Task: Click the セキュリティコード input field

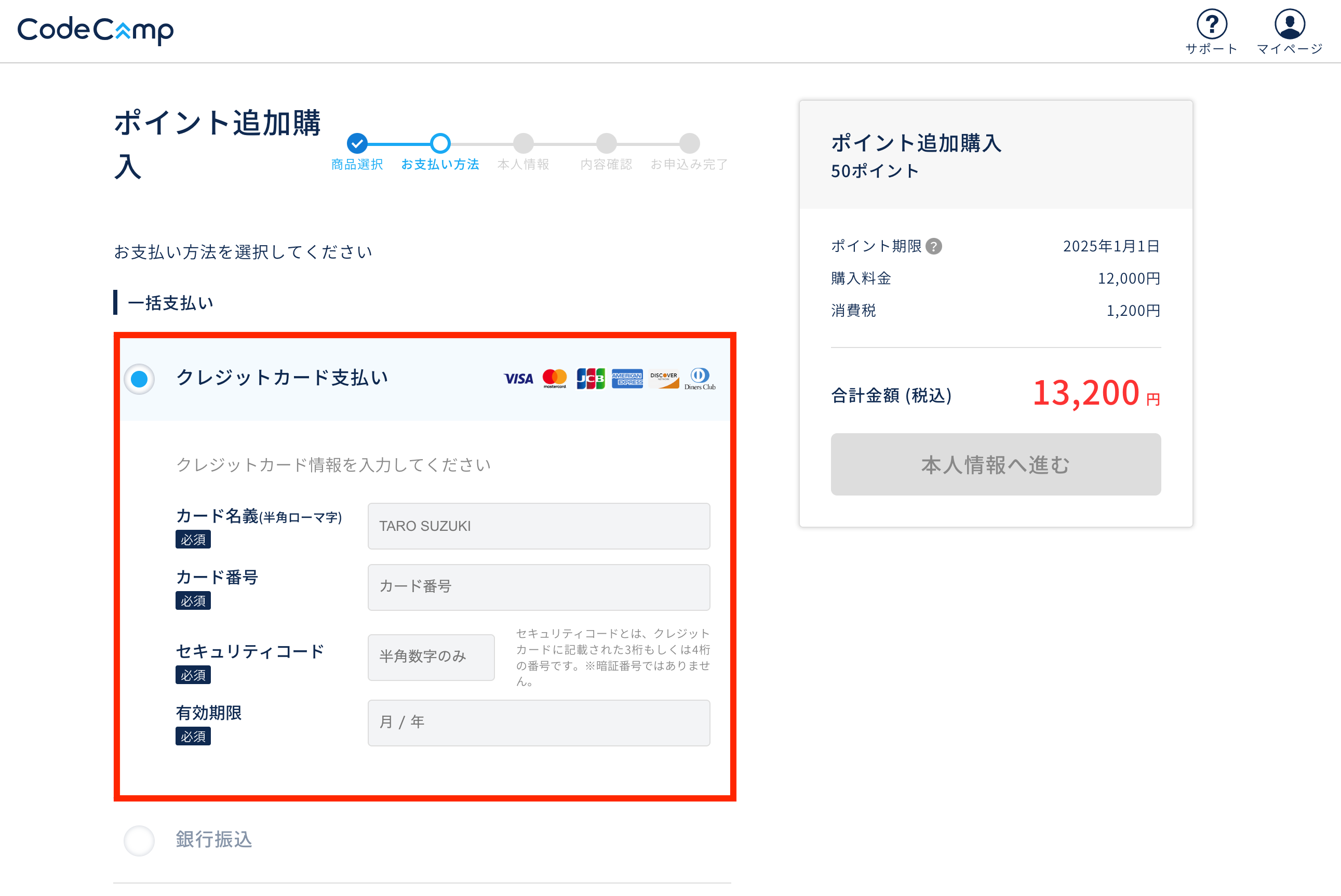Action: [431, 657]
